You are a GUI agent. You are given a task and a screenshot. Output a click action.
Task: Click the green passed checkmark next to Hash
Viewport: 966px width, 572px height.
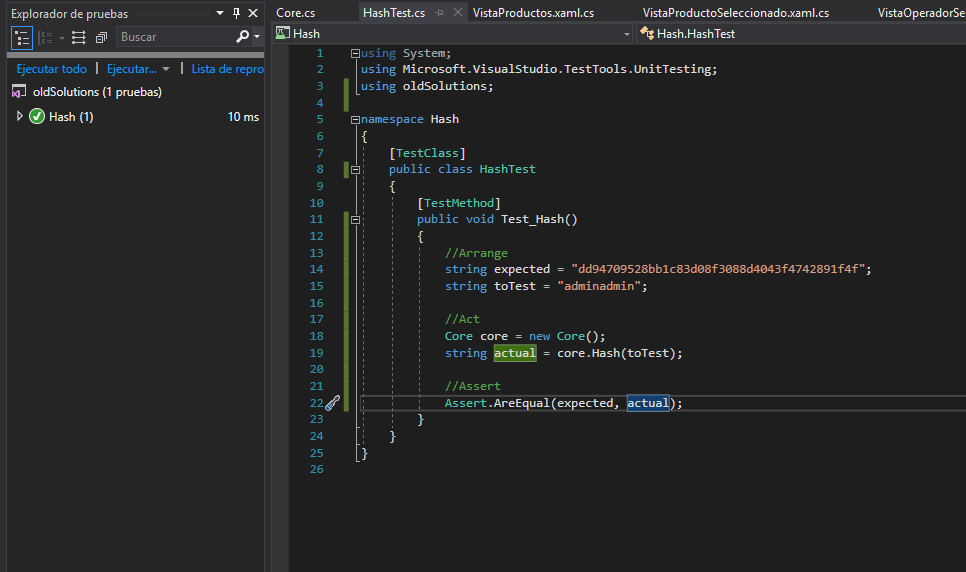[38, 117]
